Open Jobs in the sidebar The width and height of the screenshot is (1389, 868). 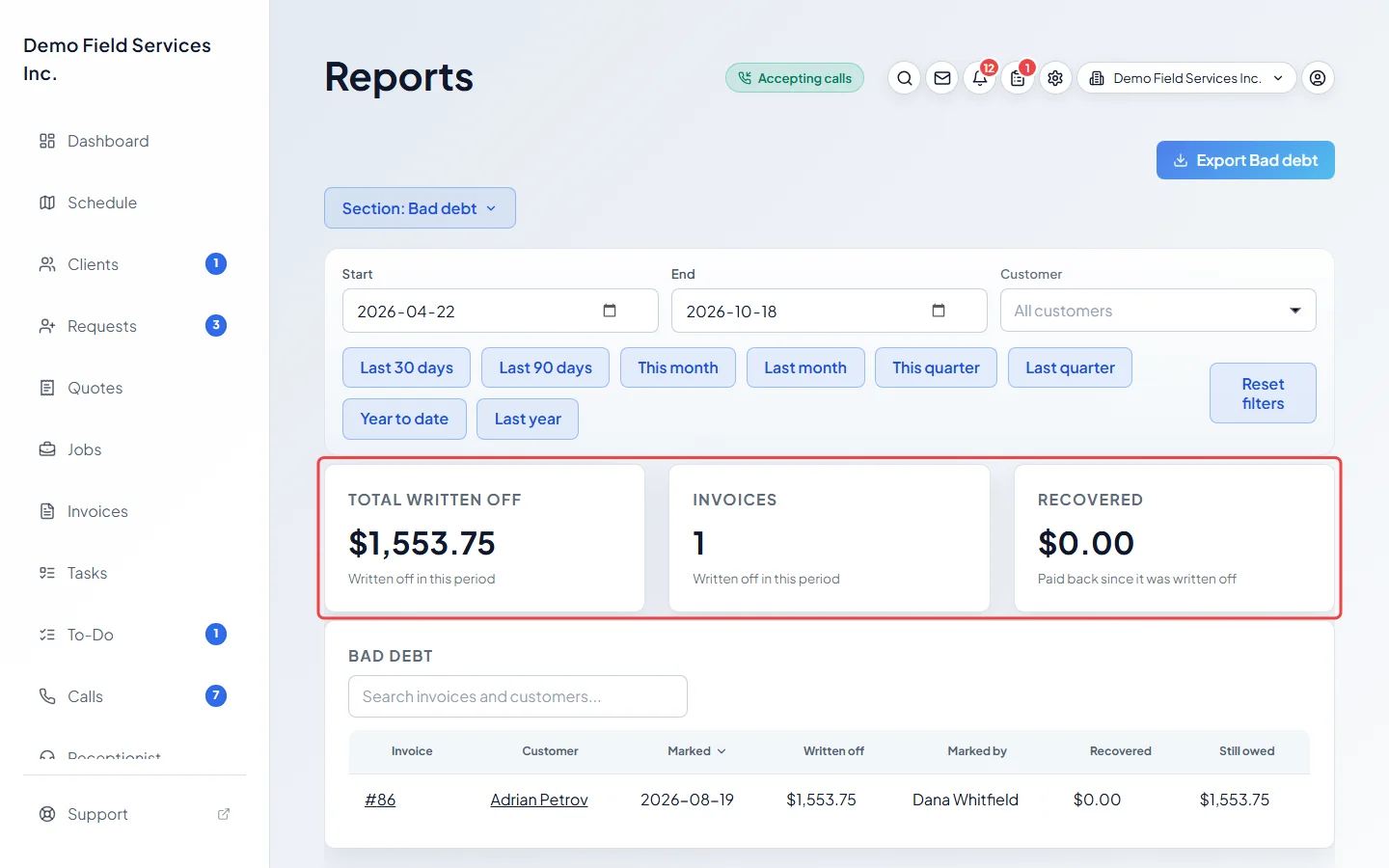(135, 449)
